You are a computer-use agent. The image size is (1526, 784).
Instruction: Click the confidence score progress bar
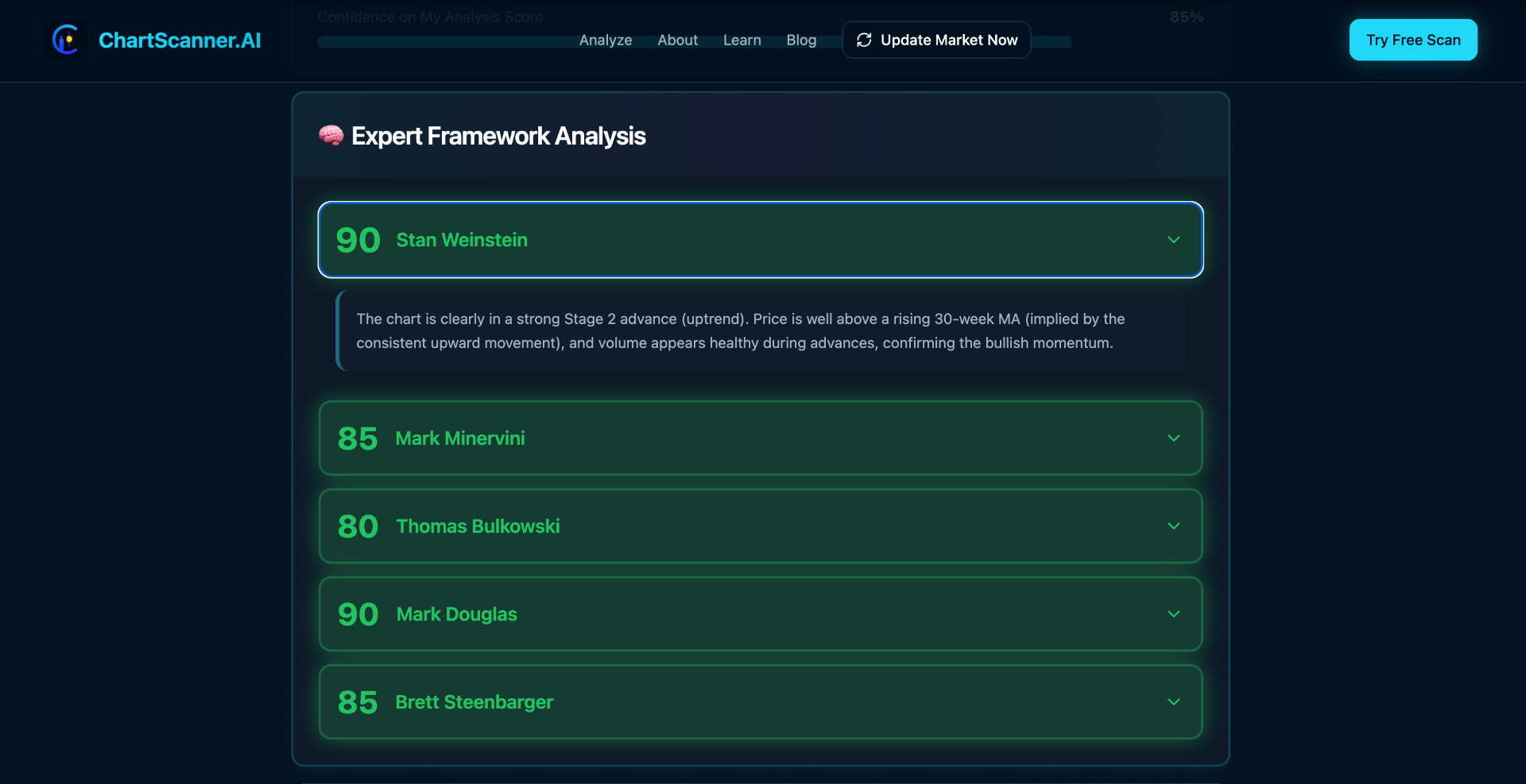tap(695, 41)
